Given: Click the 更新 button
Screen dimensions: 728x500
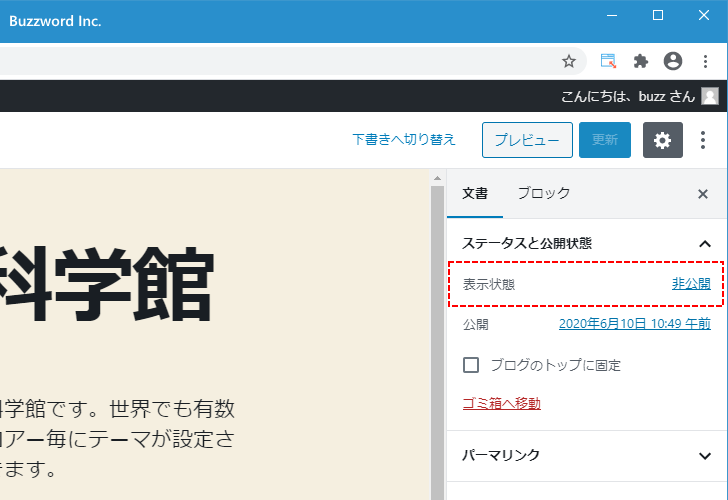Looking at the screenshot, I should (604, 140).
